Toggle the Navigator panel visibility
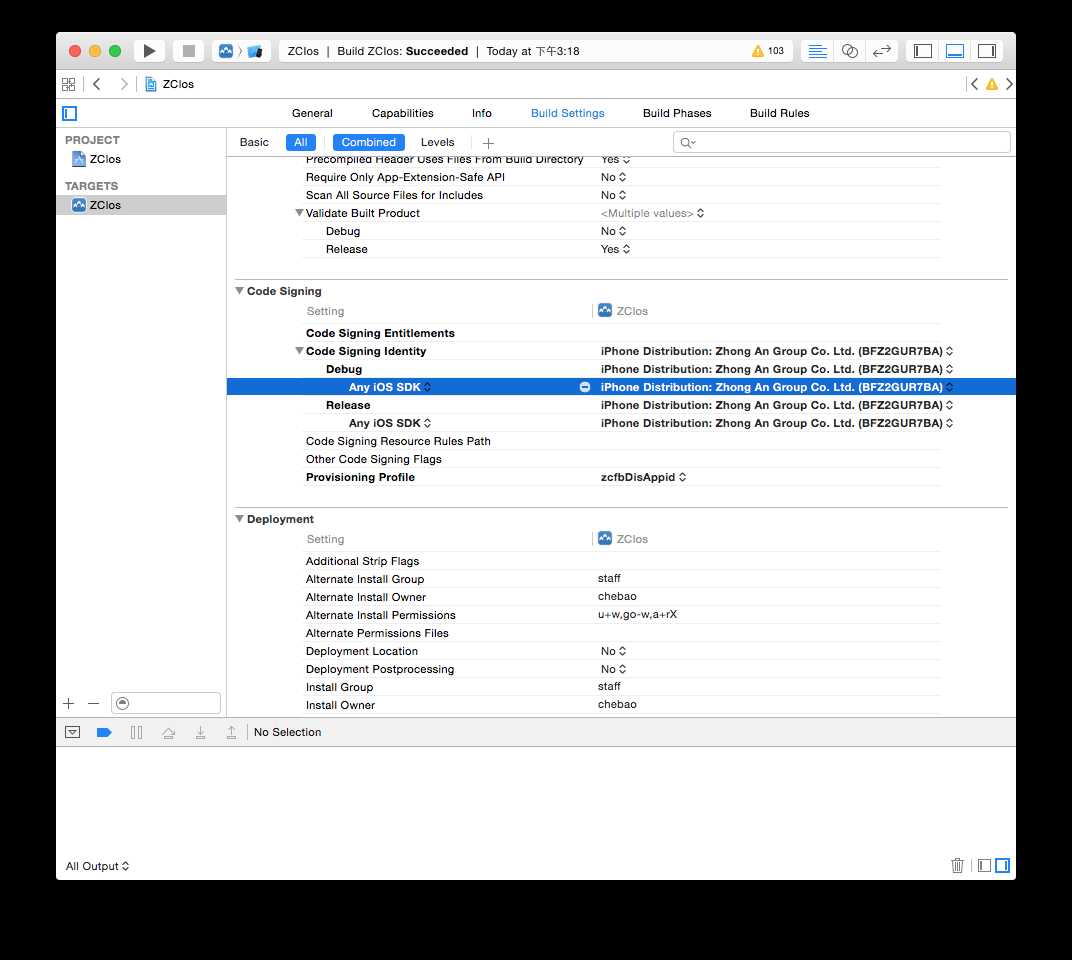The height and width of the screenshot is (960, 1072). pyautogui.click(x=923, y=51)
